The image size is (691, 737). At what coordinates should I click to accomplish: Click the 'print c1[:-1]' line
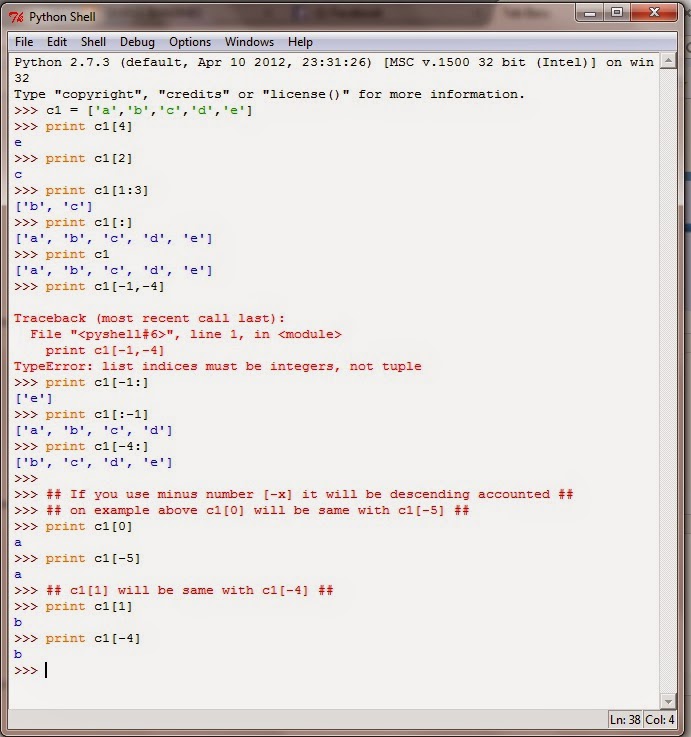[97, 414]
